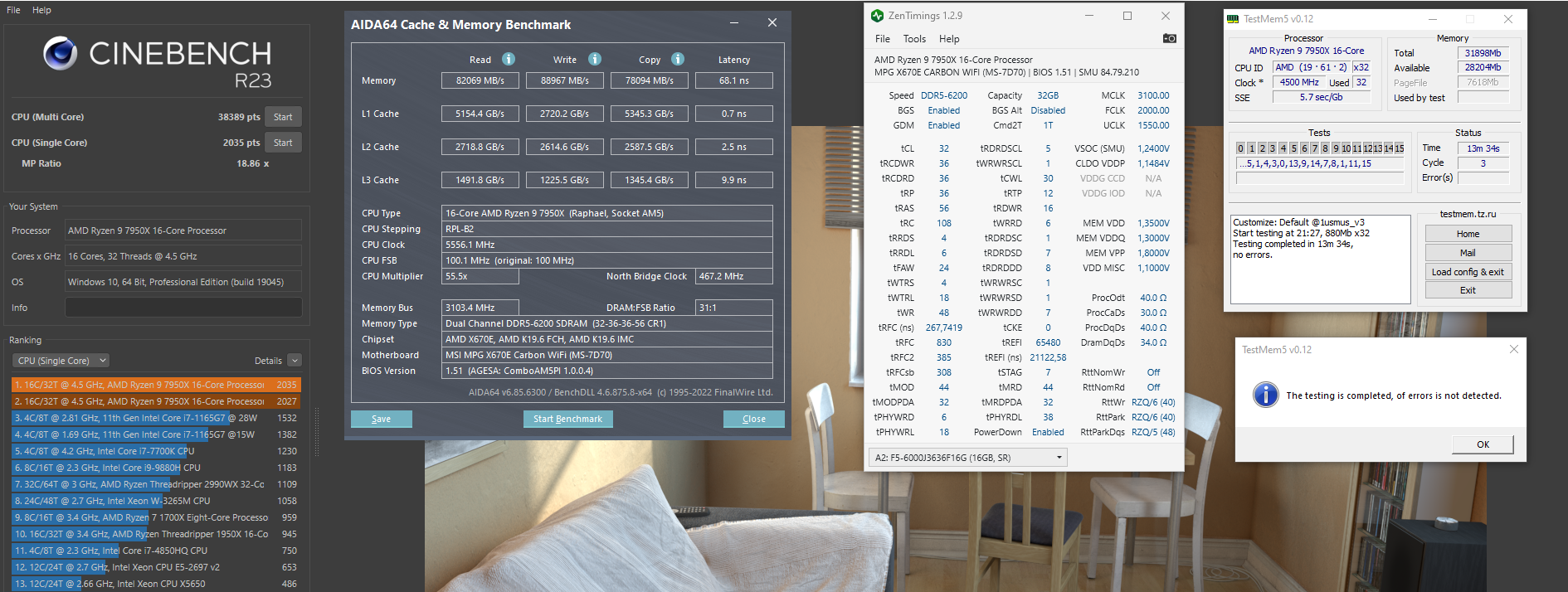
Task: Open the ZenTimings Help menu
Action: [x=949, y=39]
